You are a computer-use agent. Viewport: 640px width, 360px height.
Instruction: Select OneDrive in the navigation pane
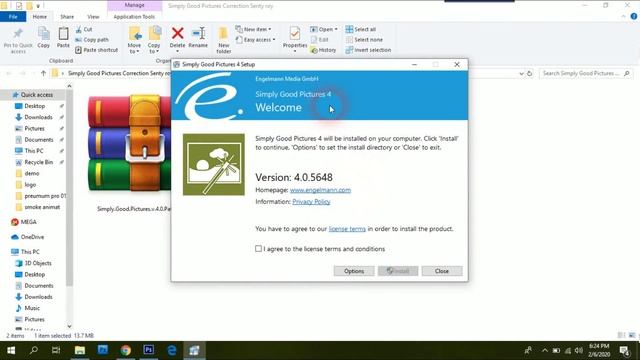tap(32, 237)
